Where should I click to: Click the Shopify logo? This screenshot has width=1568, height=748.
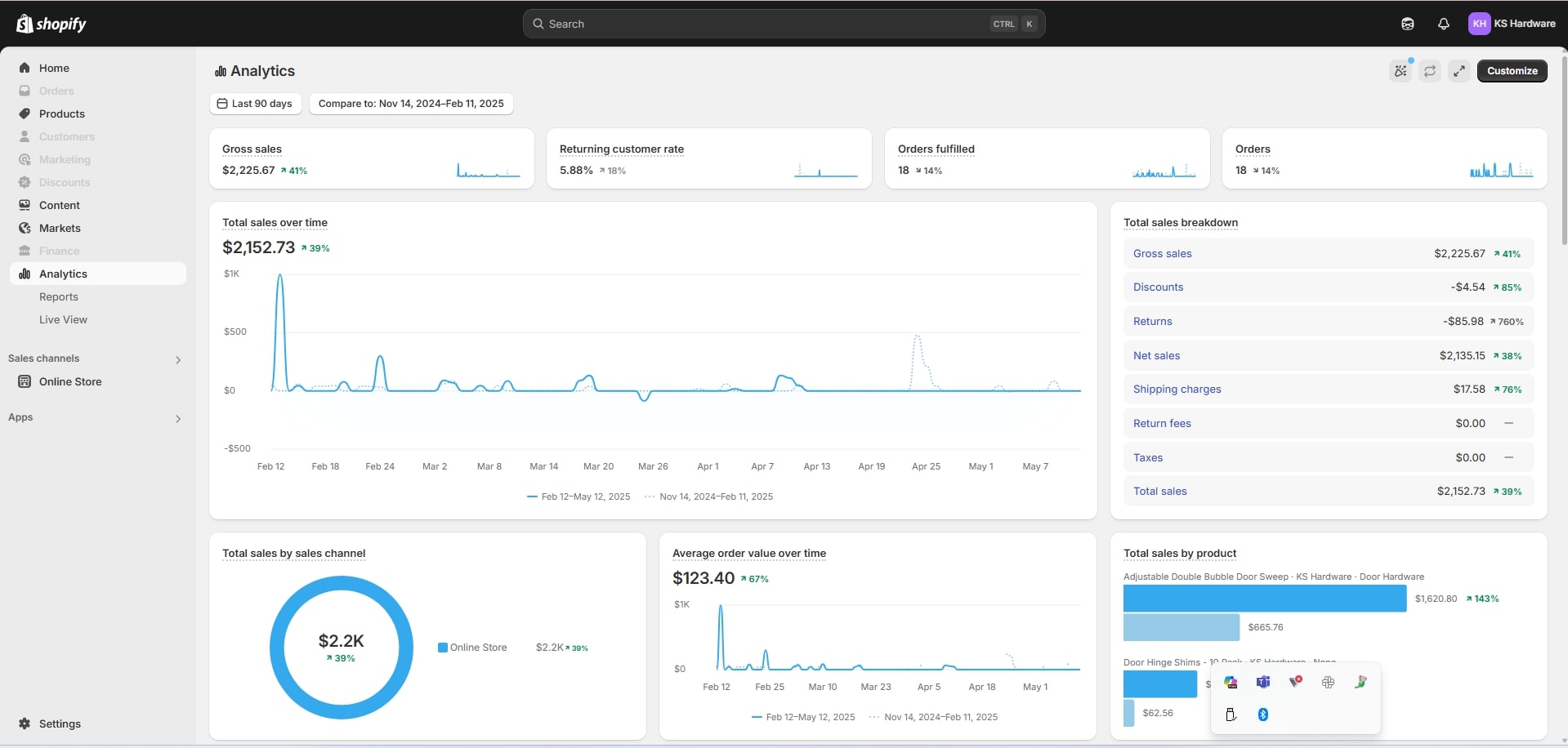coord(51,24)
